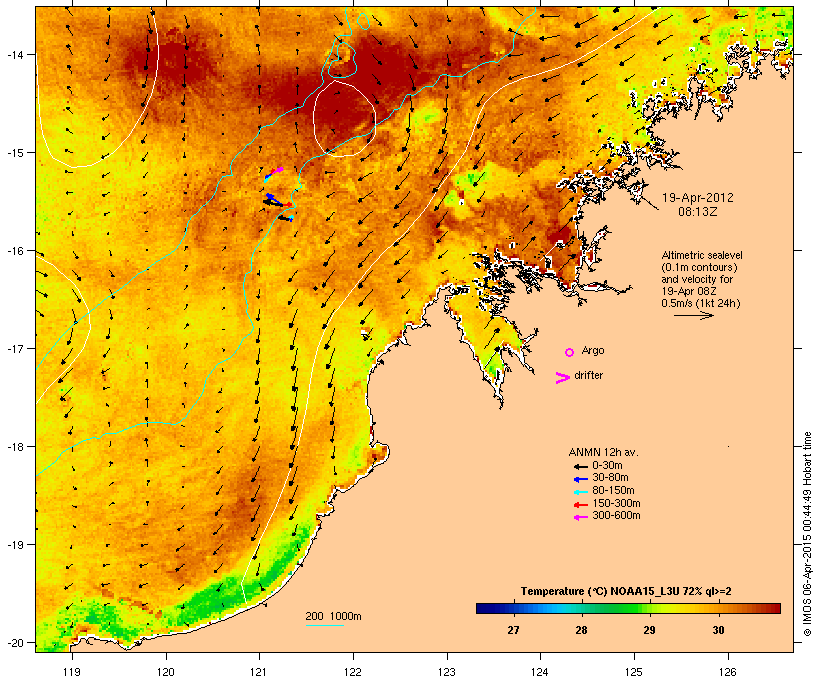Click the longitude axis label 120

click(166, 672)
